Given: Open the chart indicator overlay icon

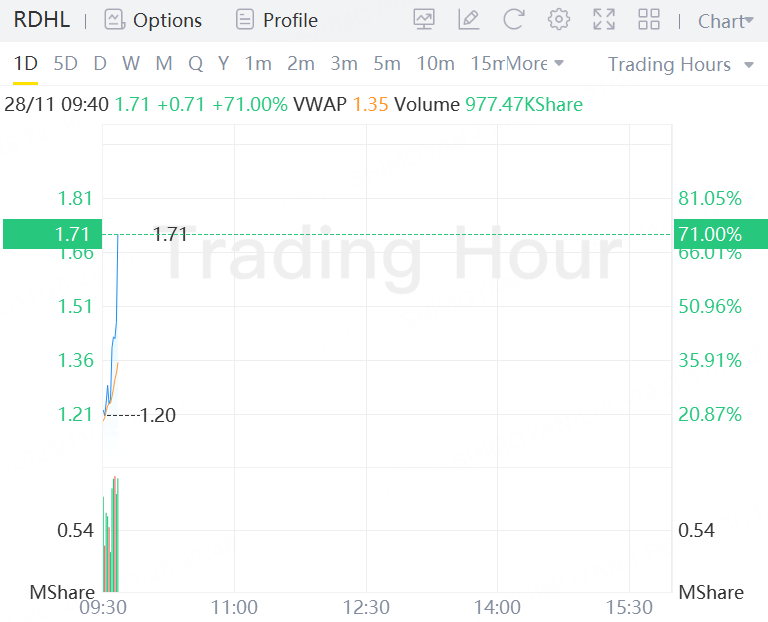Looking at the screenshot, I should 424,20.
